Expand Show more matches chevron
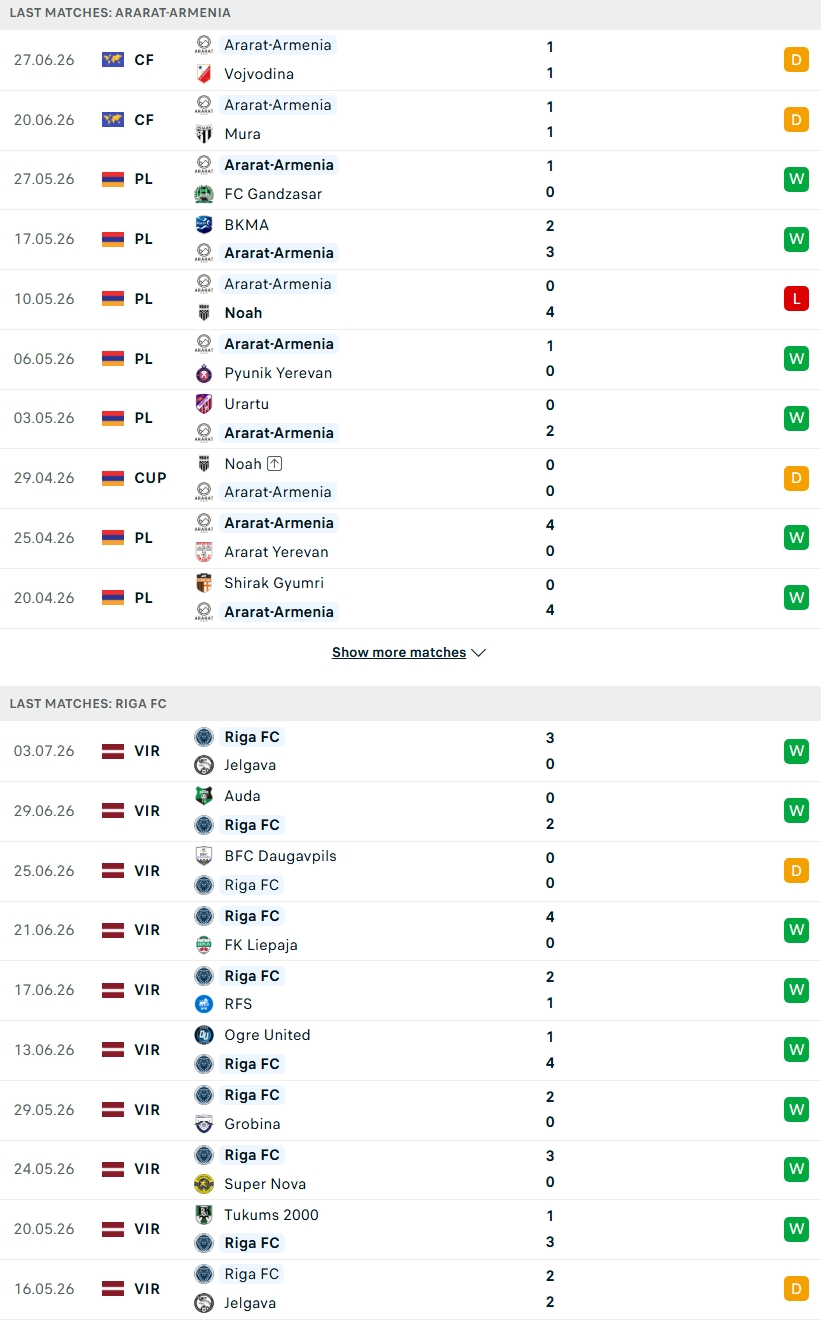The image size is (821, 1325). click(x=479, y=653)
